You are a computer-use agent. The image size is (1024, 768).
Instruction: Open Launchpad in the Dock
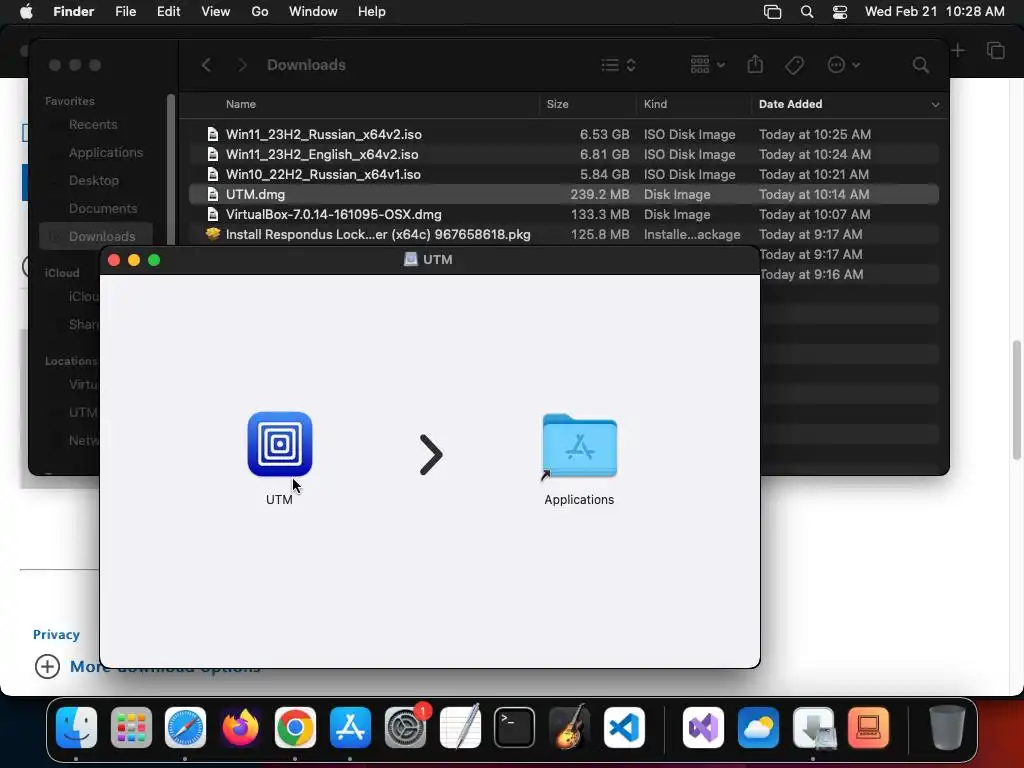[x=131, y=728]
